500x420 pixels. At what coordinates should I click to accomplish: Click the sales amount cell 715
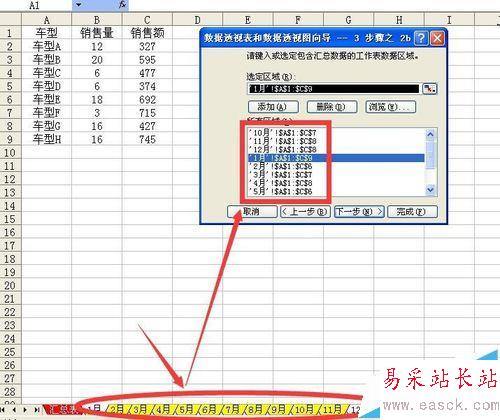click(x=147, y=113)
